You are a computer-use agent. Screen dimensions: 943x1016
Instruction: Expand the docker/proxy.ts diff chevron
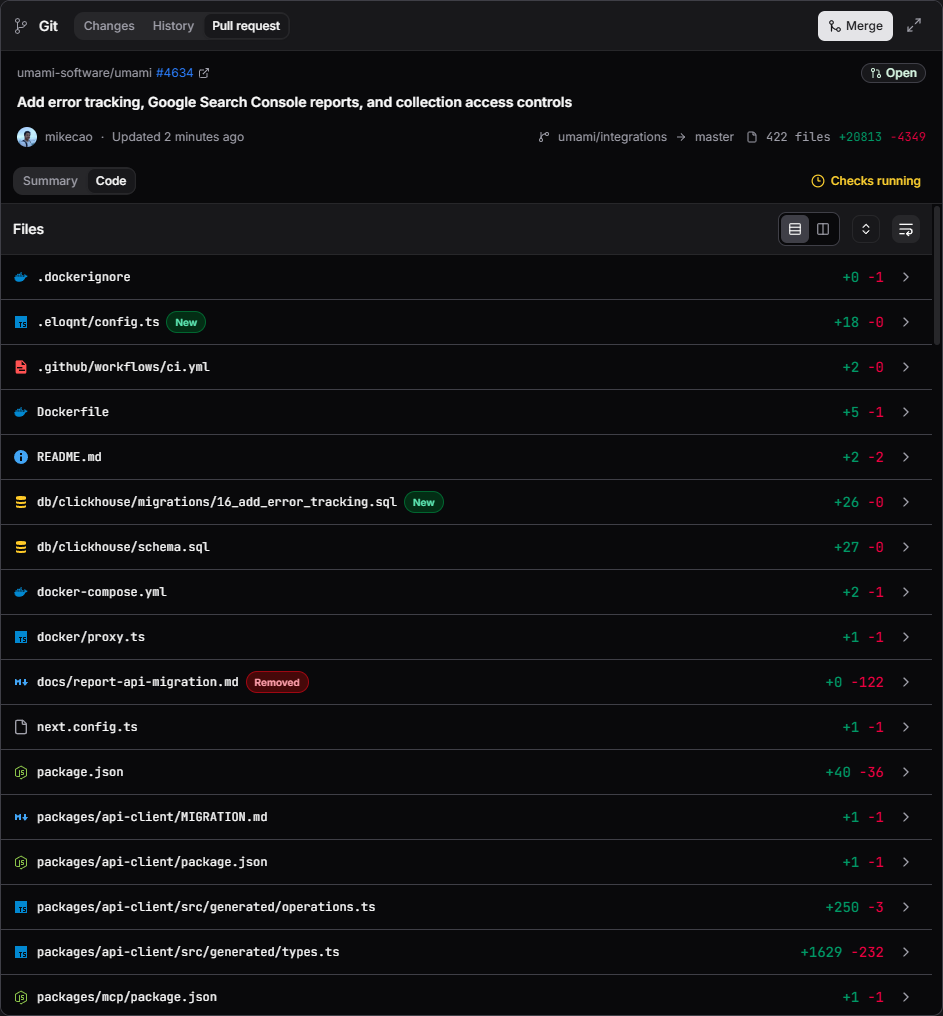click(906, 638)
